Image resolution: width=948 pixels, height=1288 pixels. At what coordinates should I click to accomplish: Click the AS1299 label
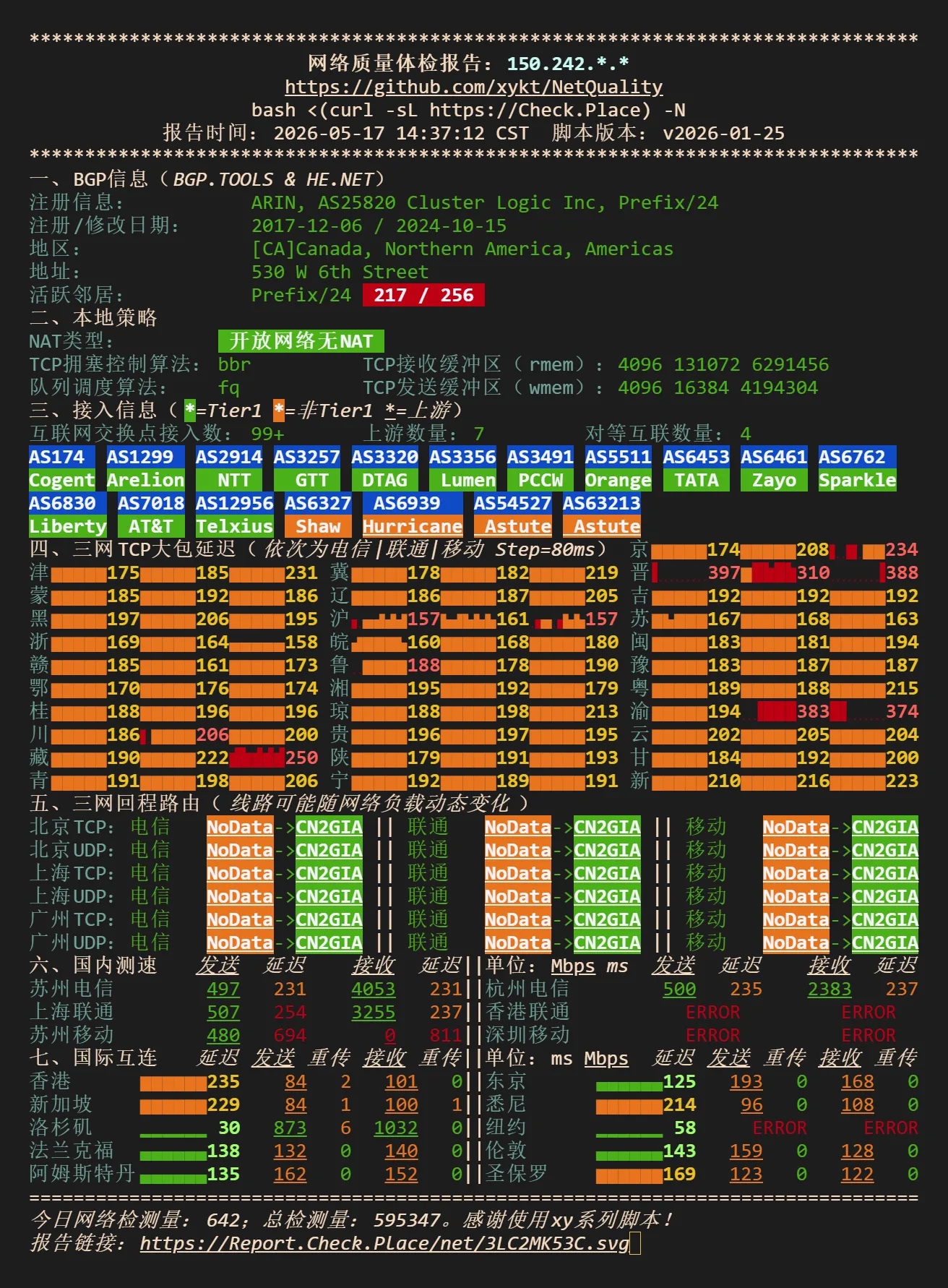tap(145, 457)
